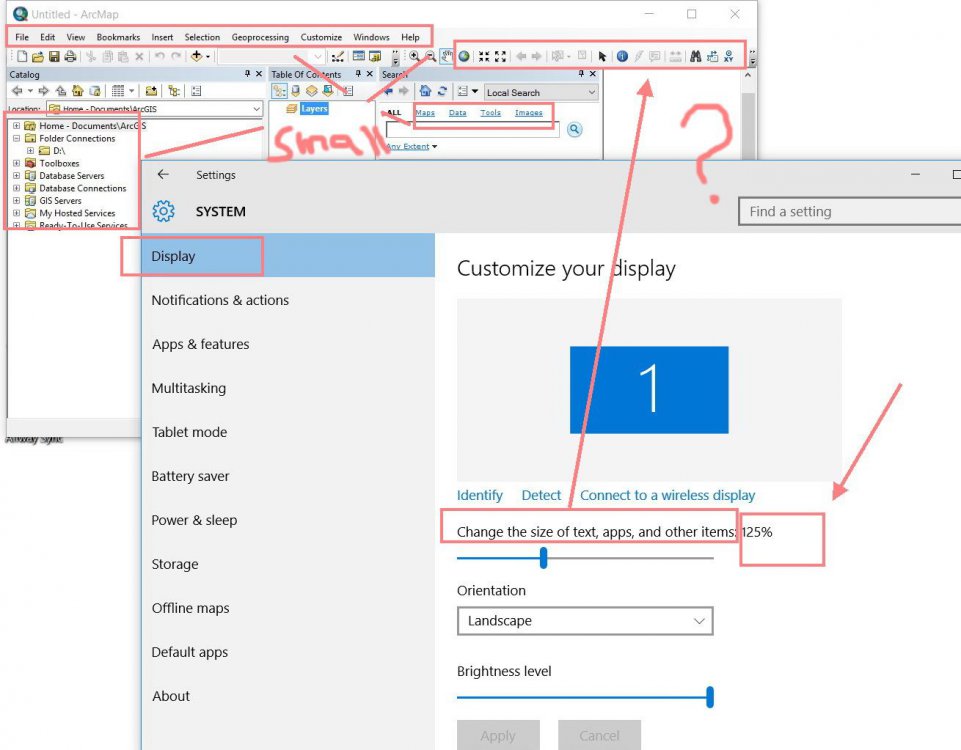Click the Brightness level slider handle

tap(710, 697)
